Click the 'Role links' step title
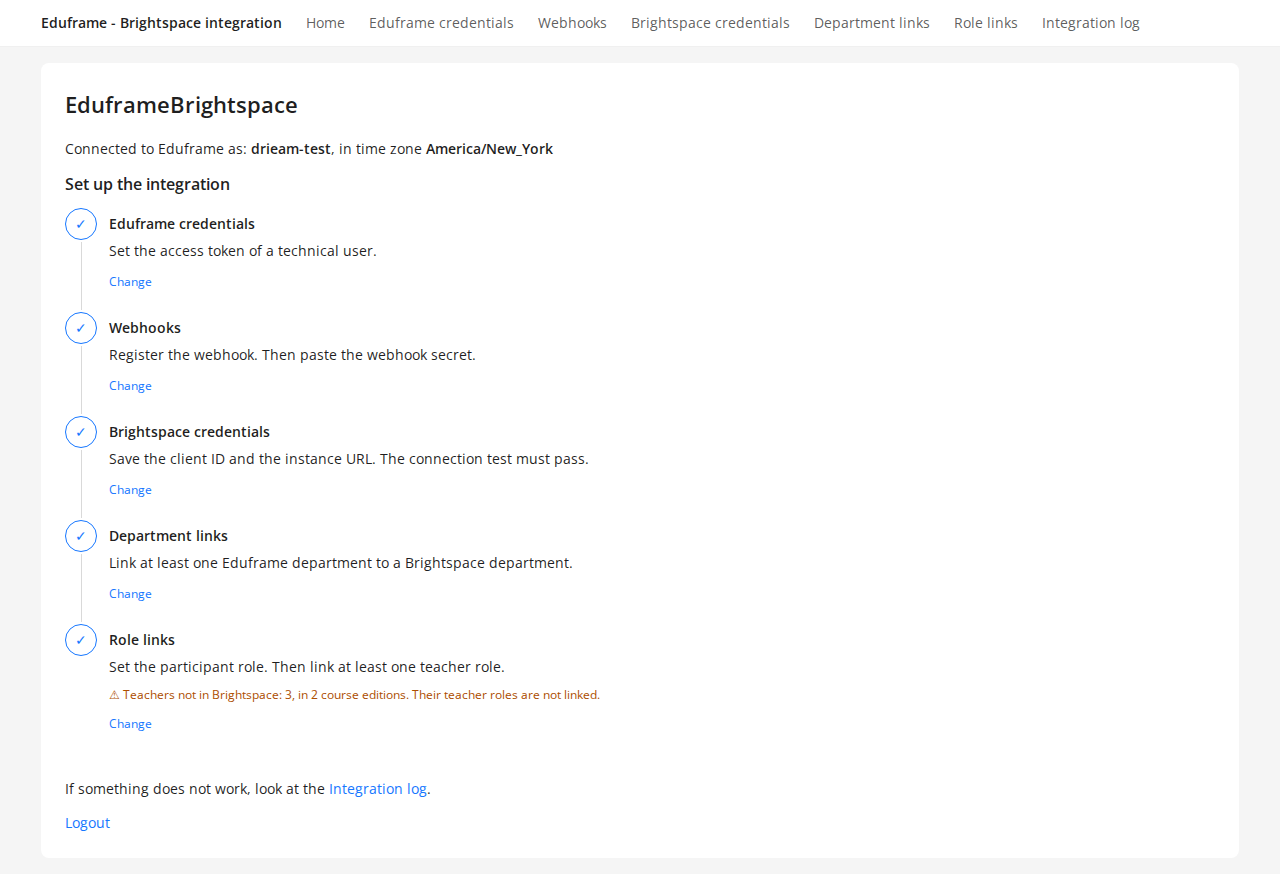Screen dimensions: 1280x874 142,640
